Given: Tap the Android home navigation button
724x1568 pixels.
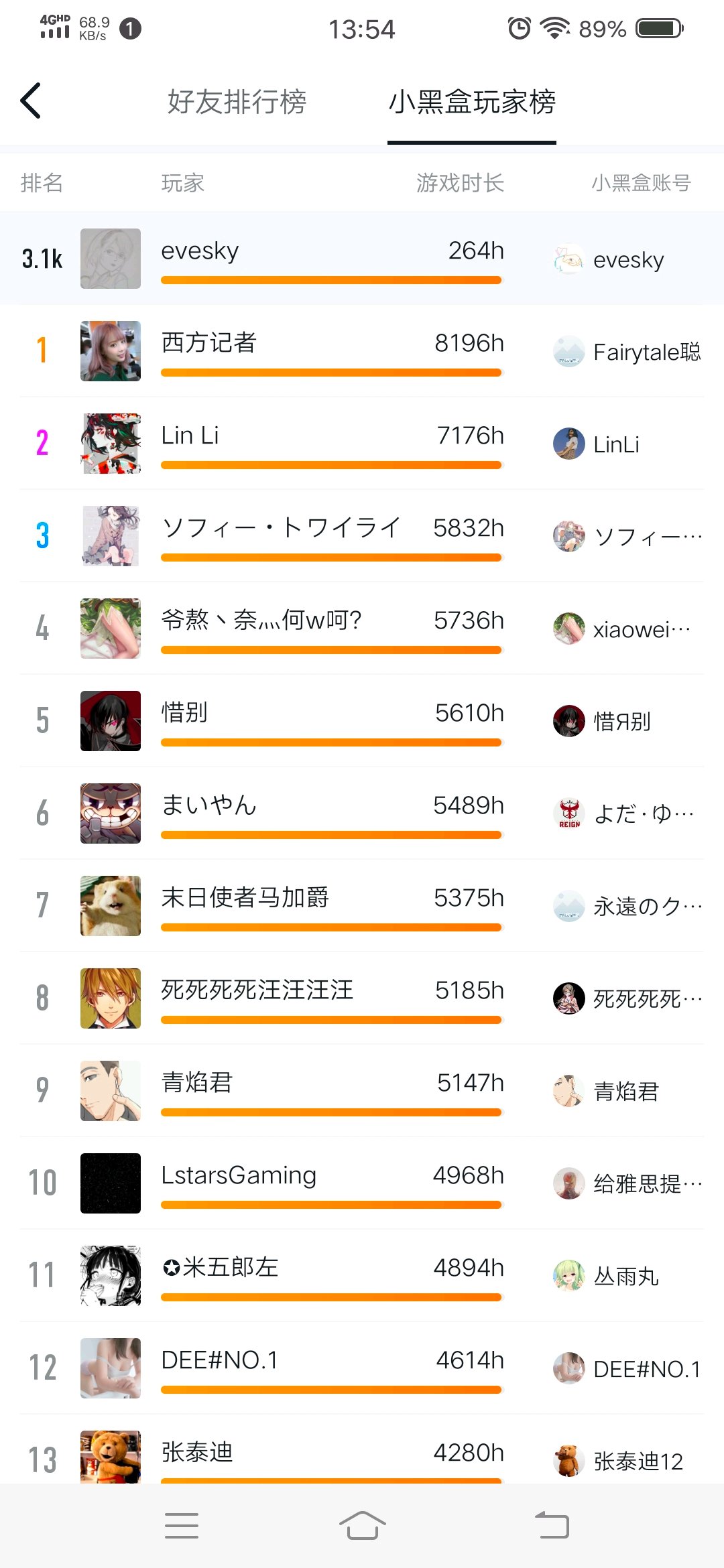Looking at the screenshot, I should [362, 1526].
